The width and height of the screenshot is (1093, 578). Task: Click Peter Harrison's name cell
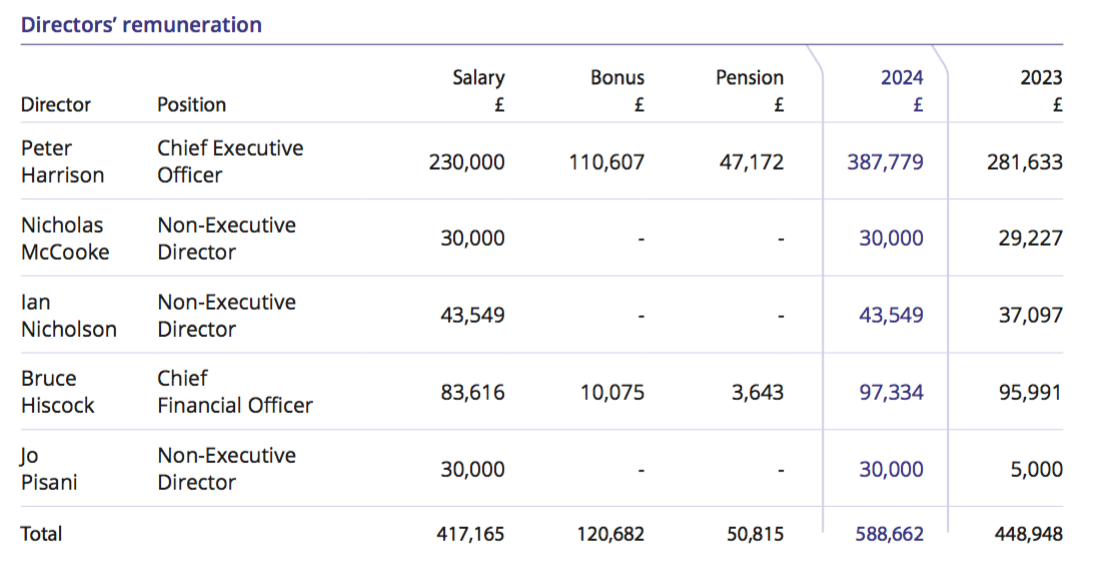[x=62, y=162]
